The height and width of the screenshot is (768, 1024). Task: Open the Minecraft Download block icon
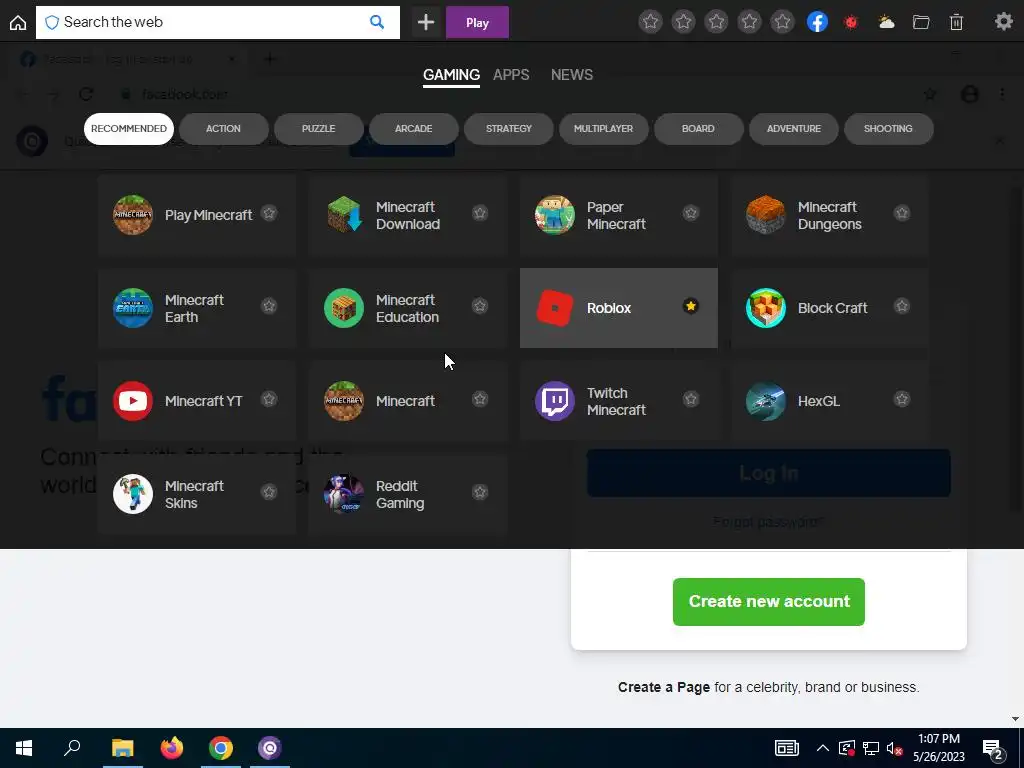tap(344, 215)
